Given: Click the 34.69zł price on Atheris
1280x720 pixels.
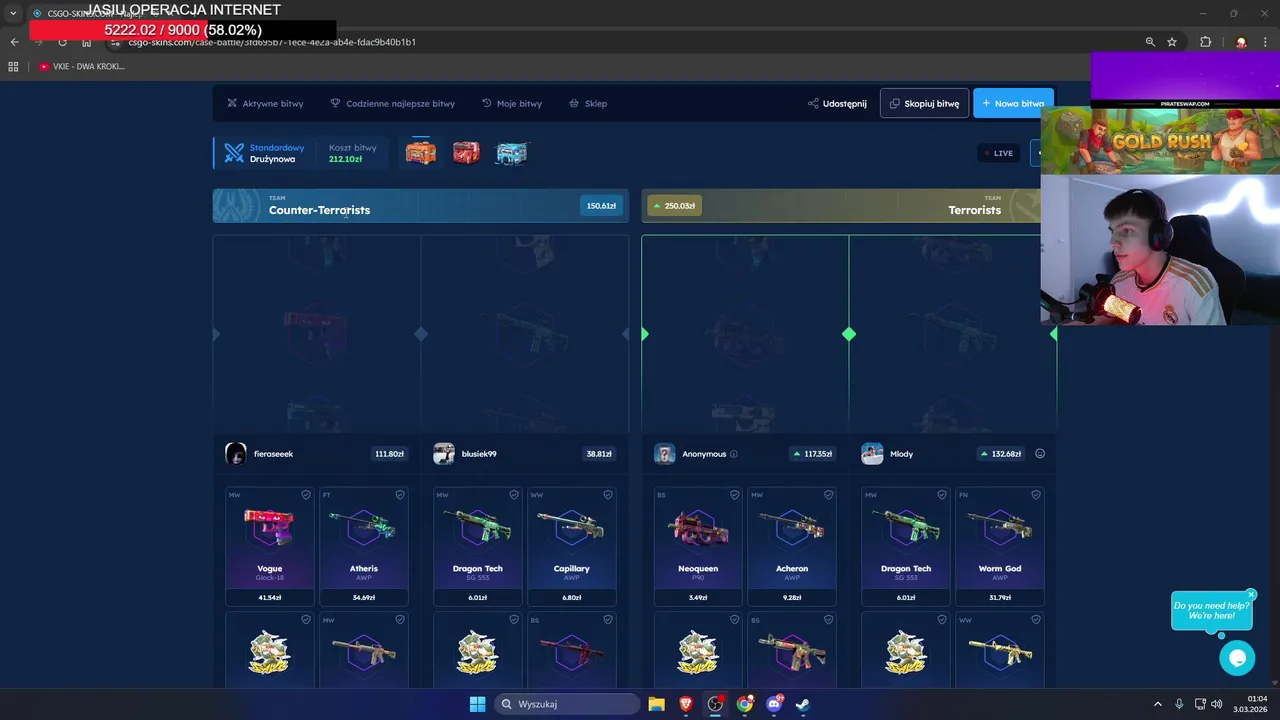Looking at the screenshot, I should pos(364,597).
